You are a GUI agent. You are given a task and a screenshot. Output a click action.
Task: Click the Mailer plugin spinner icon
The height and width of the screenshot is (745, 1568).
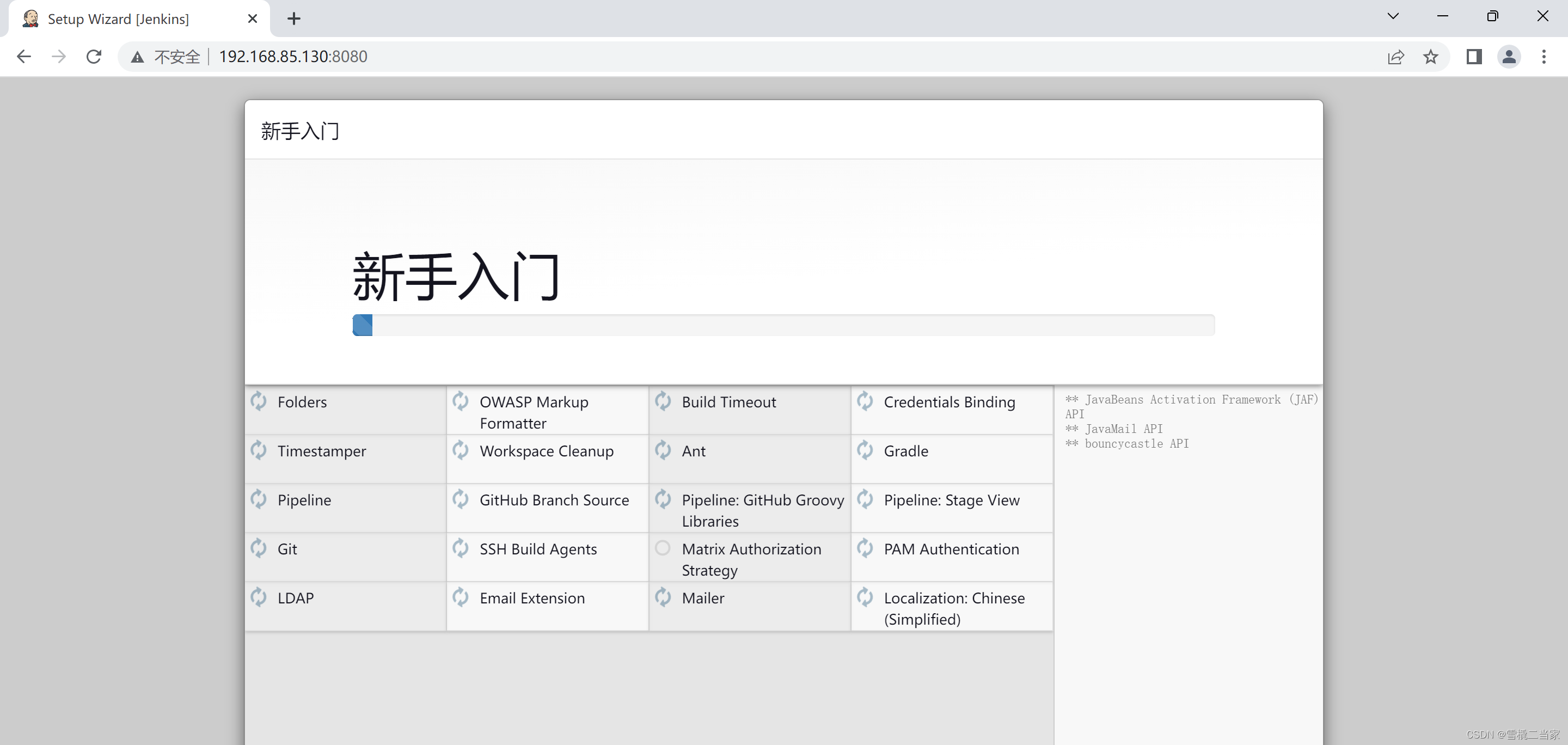[663, 597]
